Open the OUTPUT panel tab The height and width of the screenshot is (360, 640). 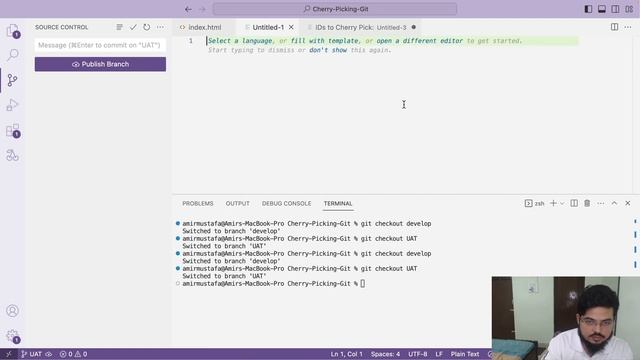pyautogui.click(x=238, y=203)
